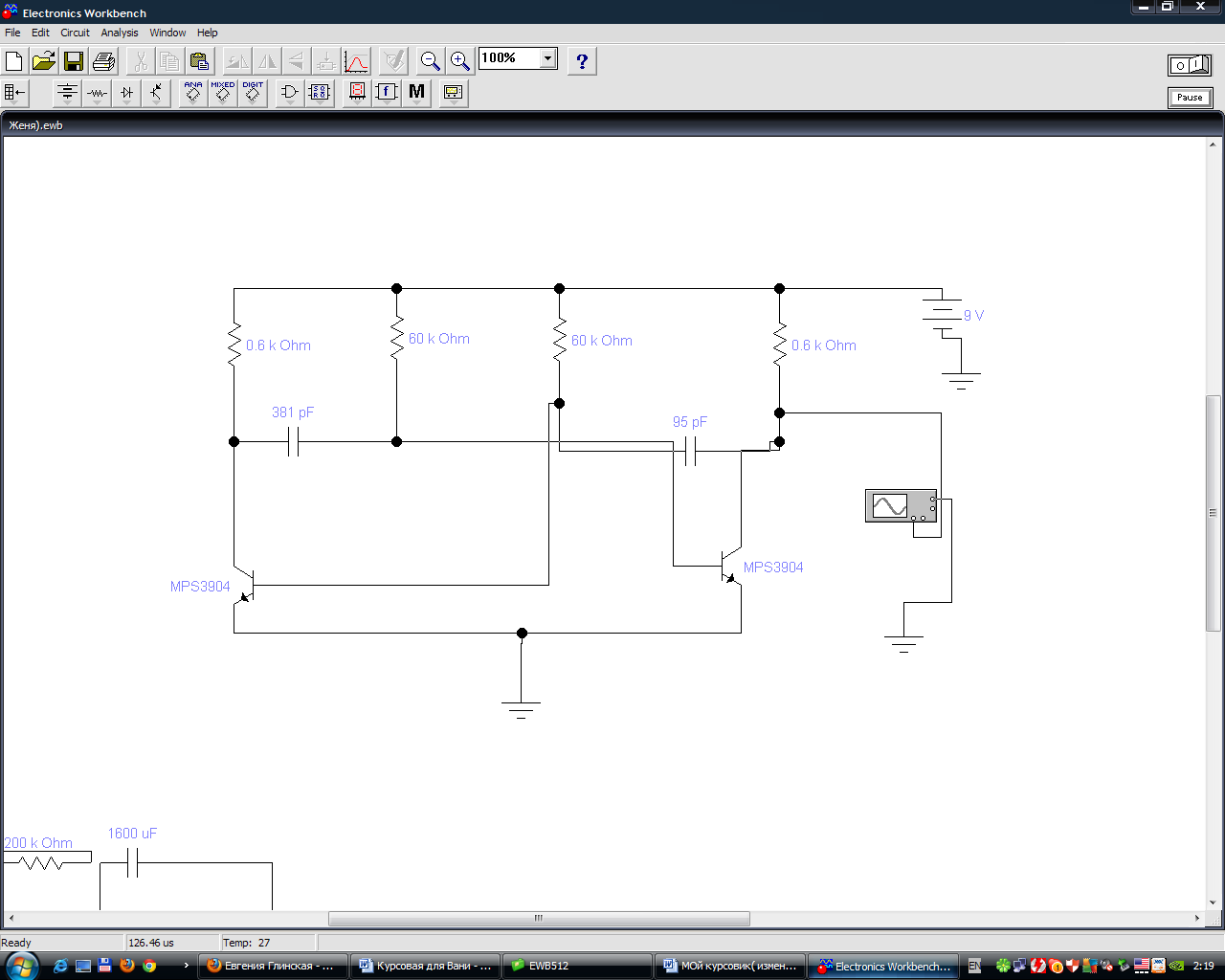Switch to EWB512 taskbar window
The height and width of the screenshot is (980, 1225).
(548, 966)
